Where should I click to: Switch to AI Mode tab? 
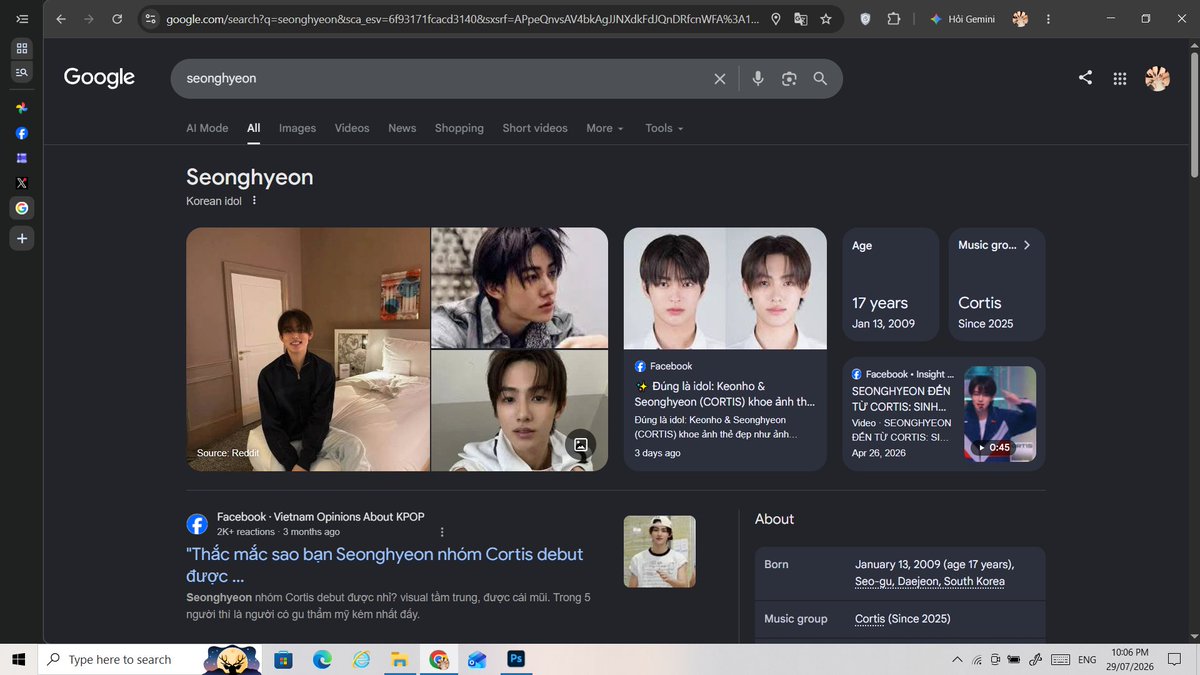(207, 128)
